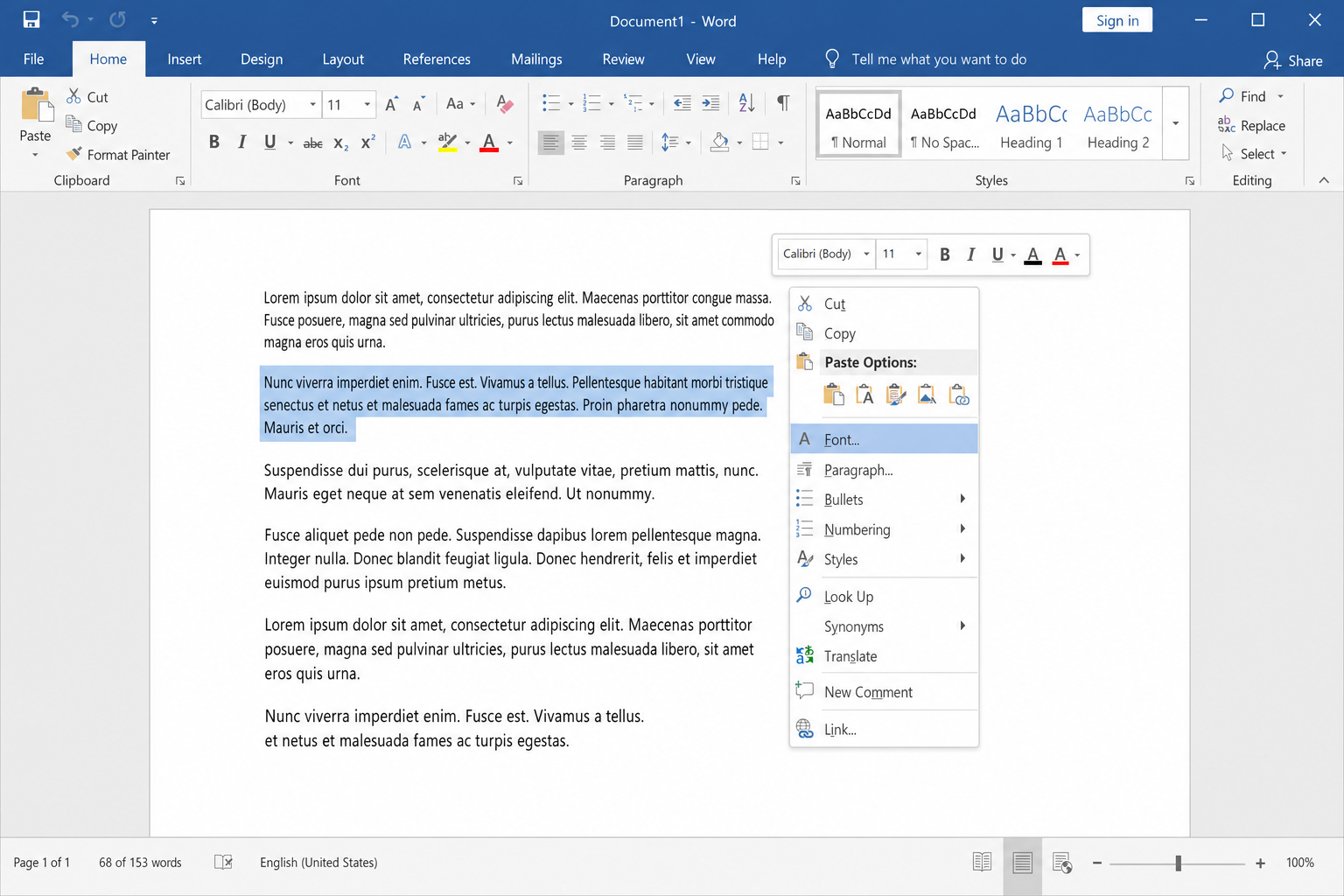This screenshot has height=896, width=1344.
Task: Open the Paste dropdown arrow
Action: [x=35, y=155]
